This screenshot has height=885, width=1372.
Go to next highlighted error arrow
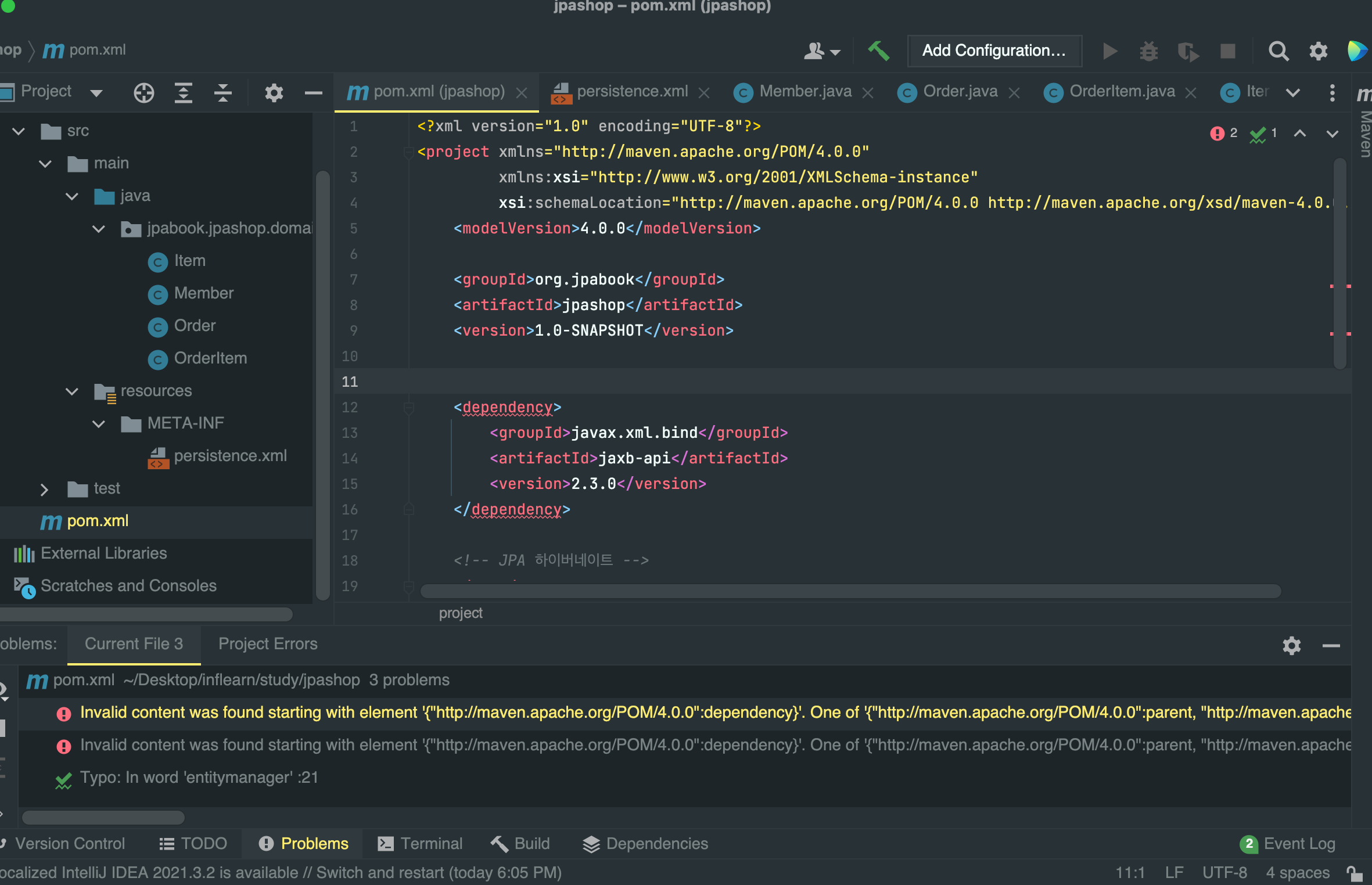click(1332, 134)
